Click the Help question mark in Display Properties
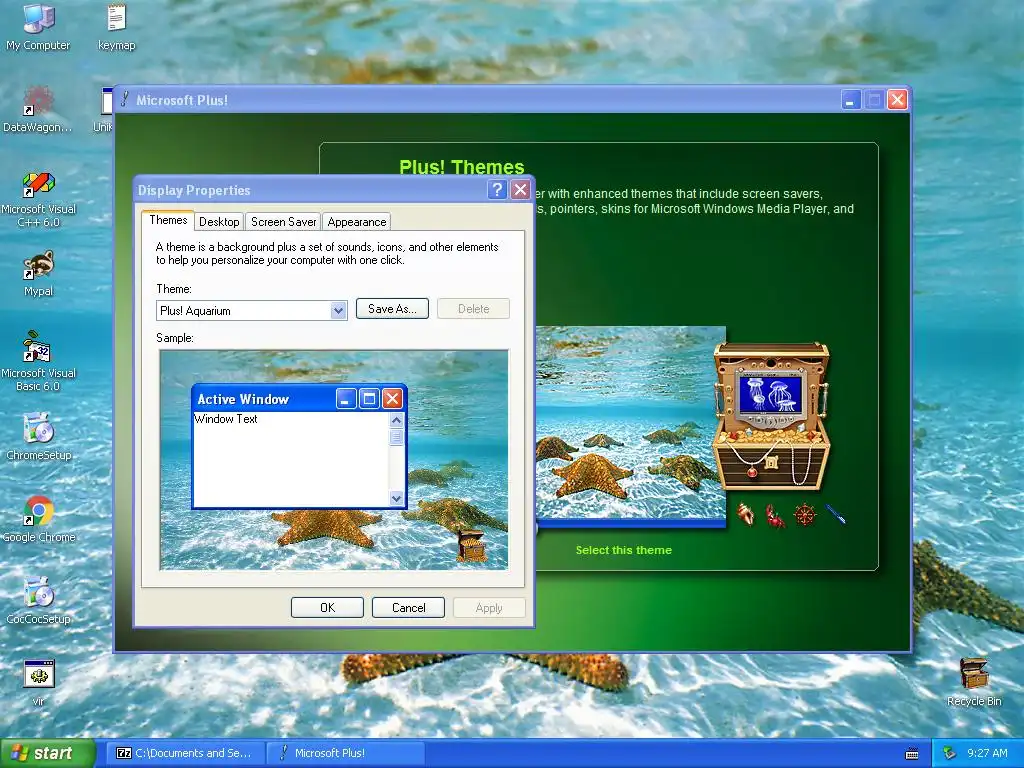 497,190
